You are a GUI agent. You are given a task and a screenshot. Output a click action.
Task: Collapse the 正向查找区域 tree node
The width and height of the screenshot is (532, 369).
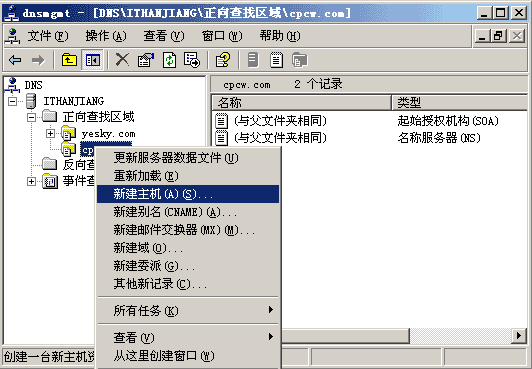pyautogui.click(x=31, y=117)
